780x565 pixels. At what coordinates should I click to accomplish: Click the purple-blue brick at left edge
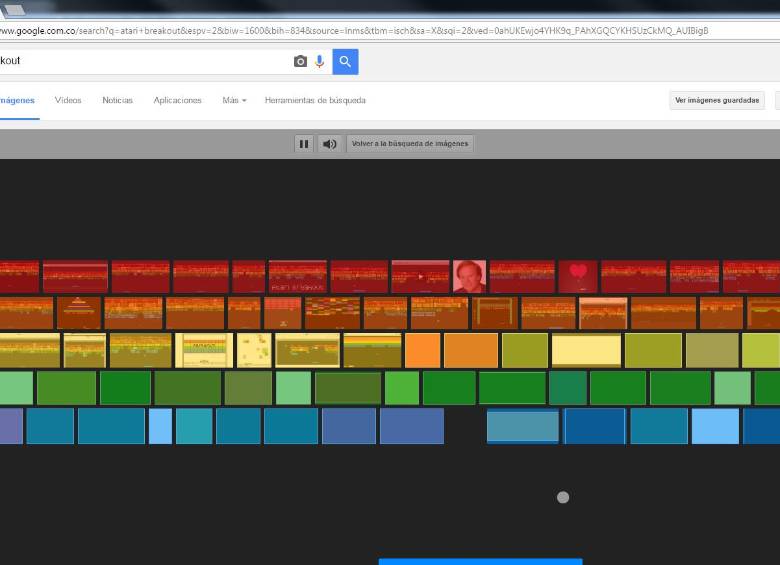11,426
